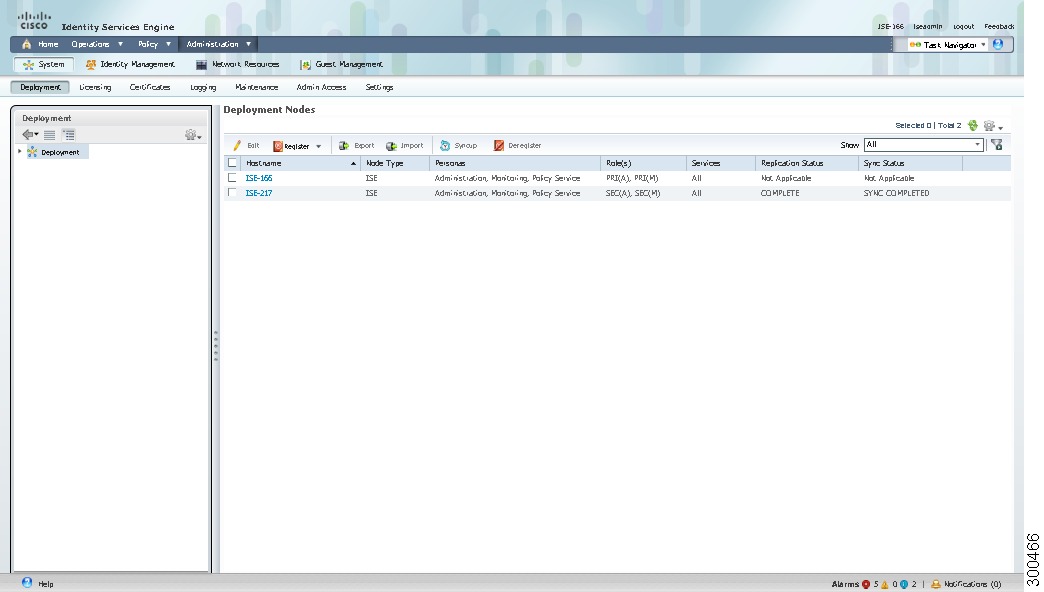Open the Home tab
The width and height of the screenshot is (1044, 592).
coord(41,45)
